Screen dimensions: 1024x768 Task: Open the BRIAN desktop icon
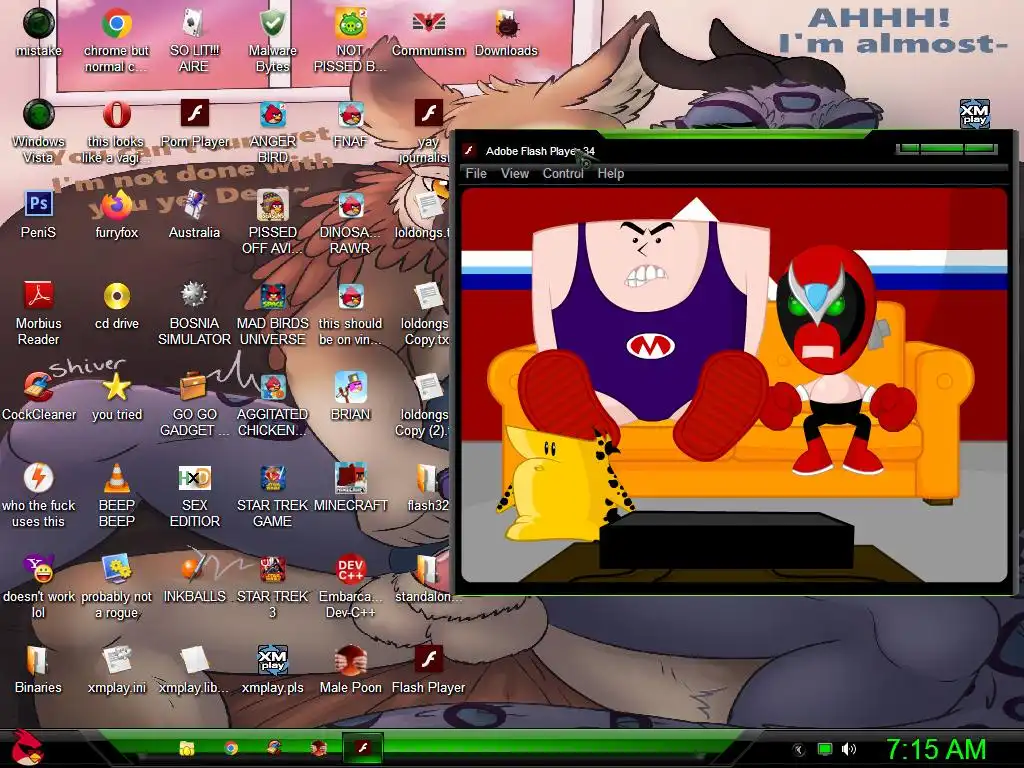pyautogui.click(x=350, y=396)
